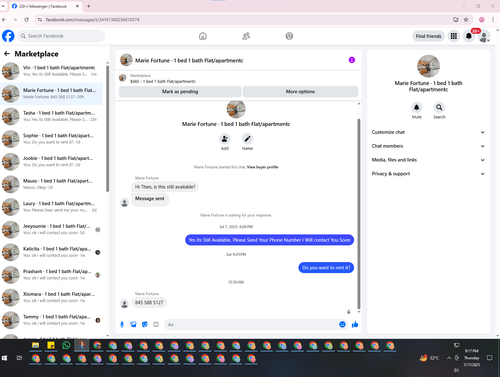Edit chat Name pencil icon
The width and height of the screenshot is (500, 377).
(x=247, y=139)
